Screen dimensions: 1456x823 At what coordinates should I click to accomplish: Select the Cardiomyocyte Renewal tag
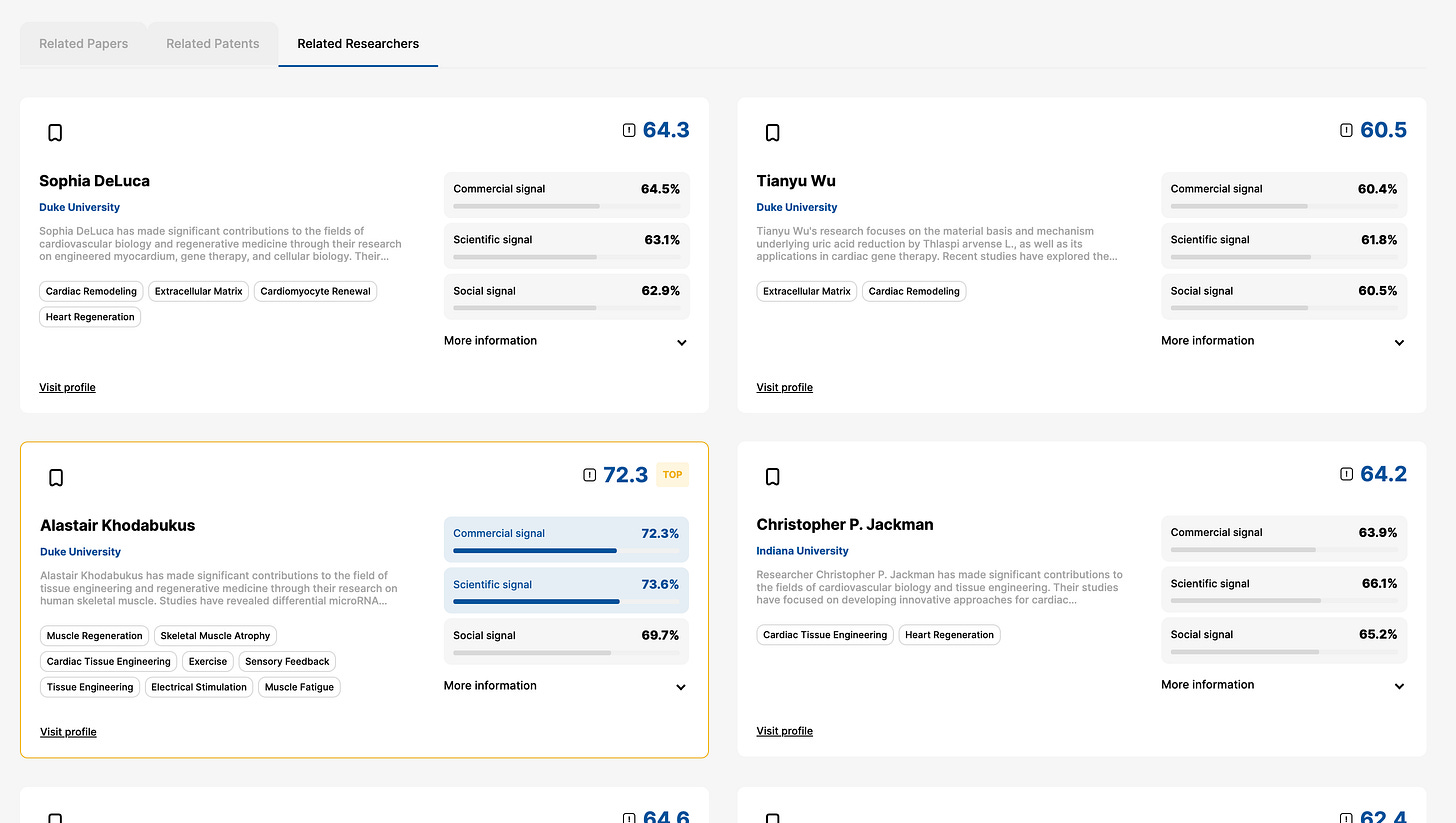click(x=316, y=292)
